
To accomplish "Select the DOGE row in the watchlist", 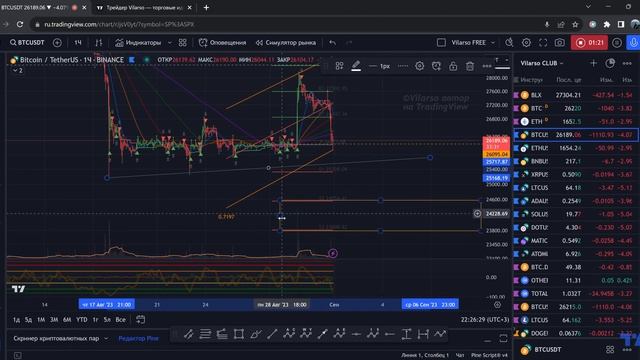I will tap(576, 333).
